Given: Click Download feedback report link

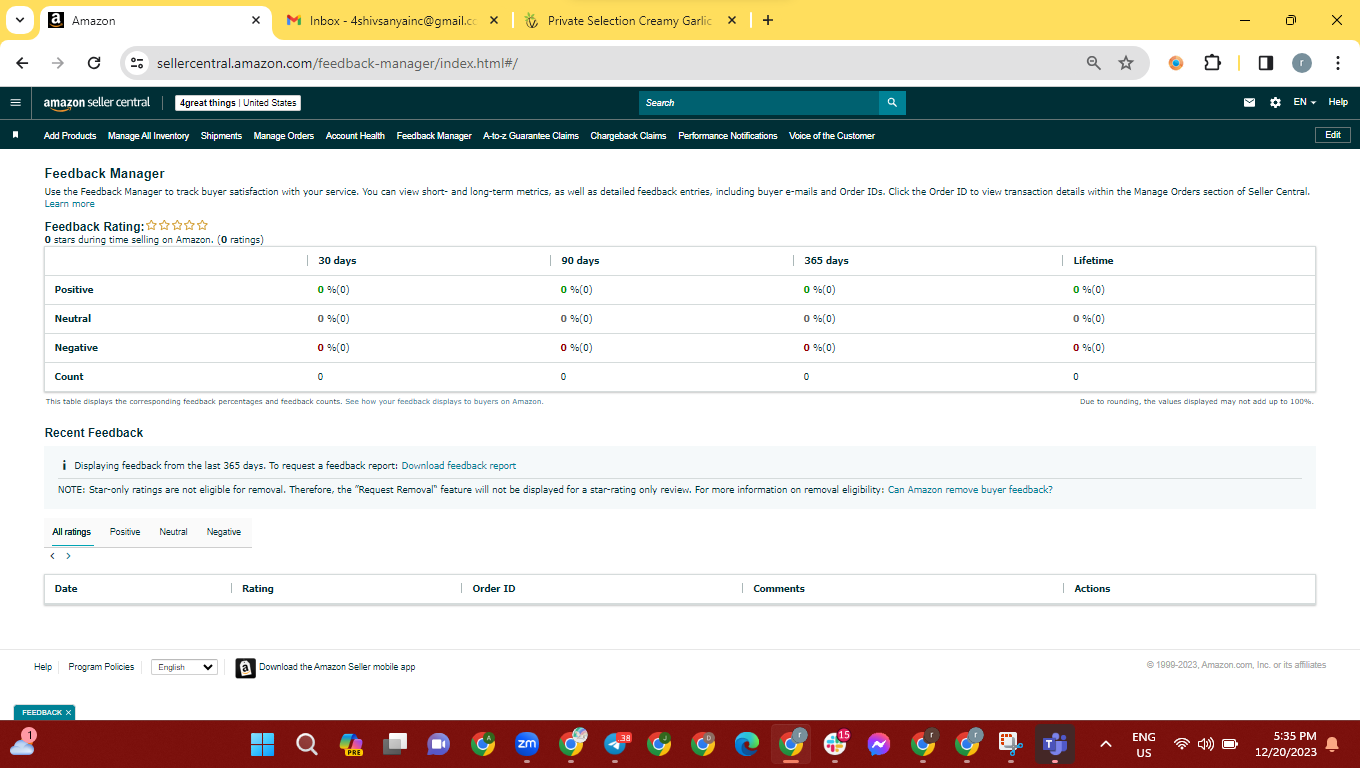Looking at the screenshot, I should point(459,466).
